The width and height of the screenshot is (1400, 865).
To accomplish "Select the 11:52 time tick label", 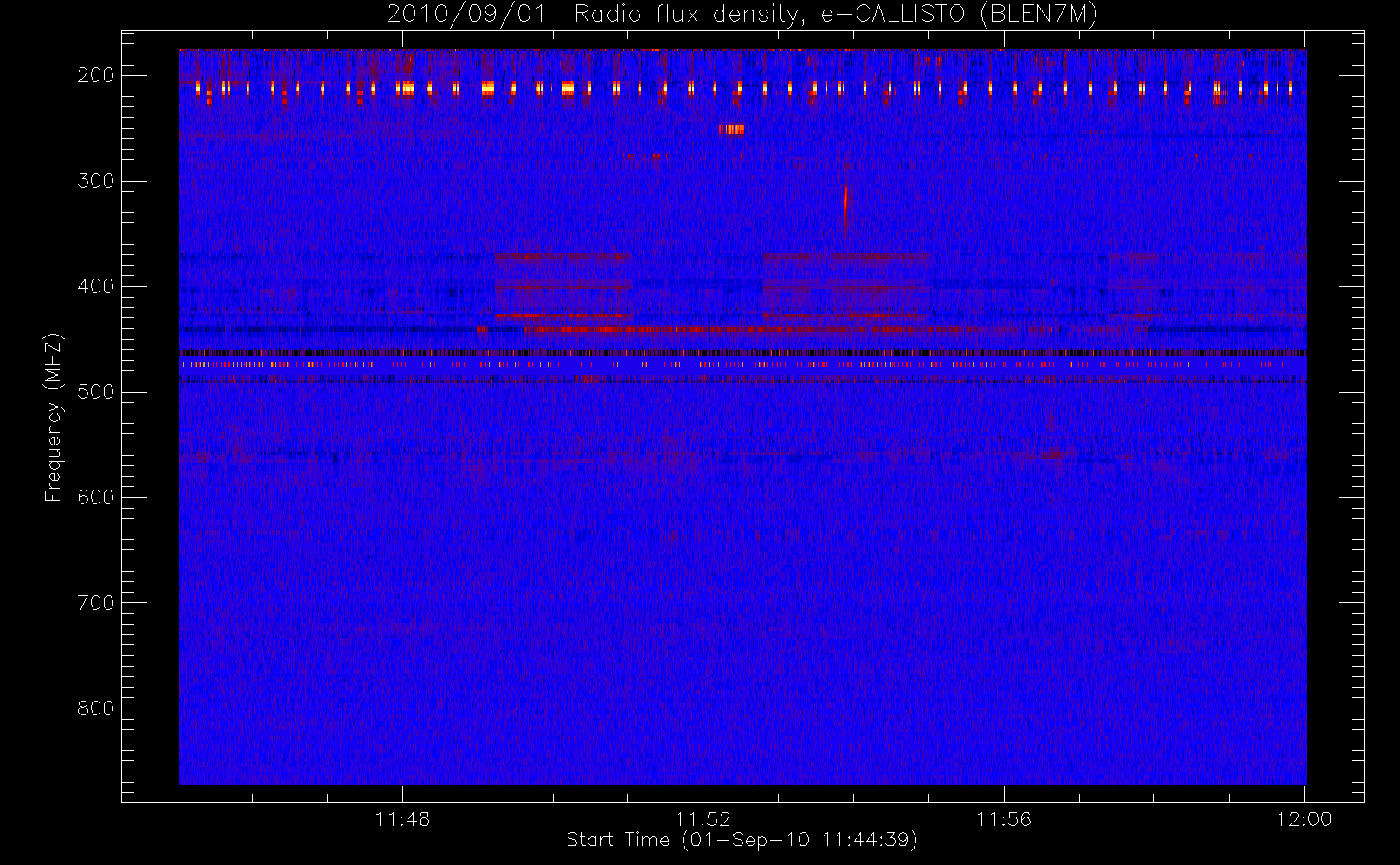I will (703, 819).
